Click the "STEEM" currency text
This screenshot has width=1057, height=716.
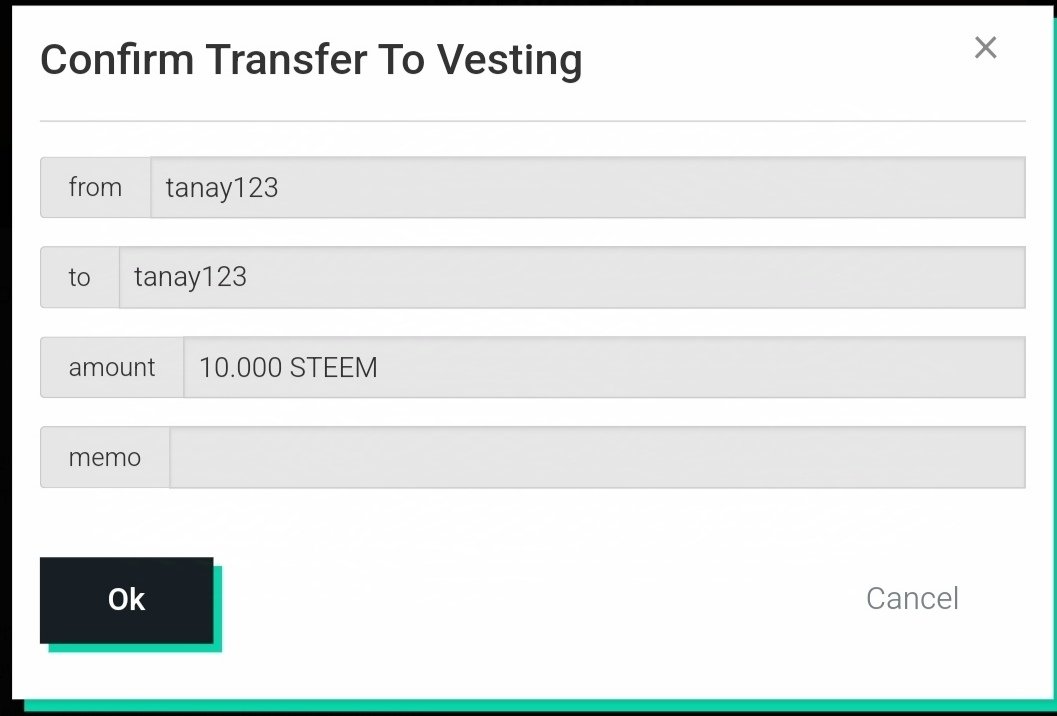click(x=333, y=367)
